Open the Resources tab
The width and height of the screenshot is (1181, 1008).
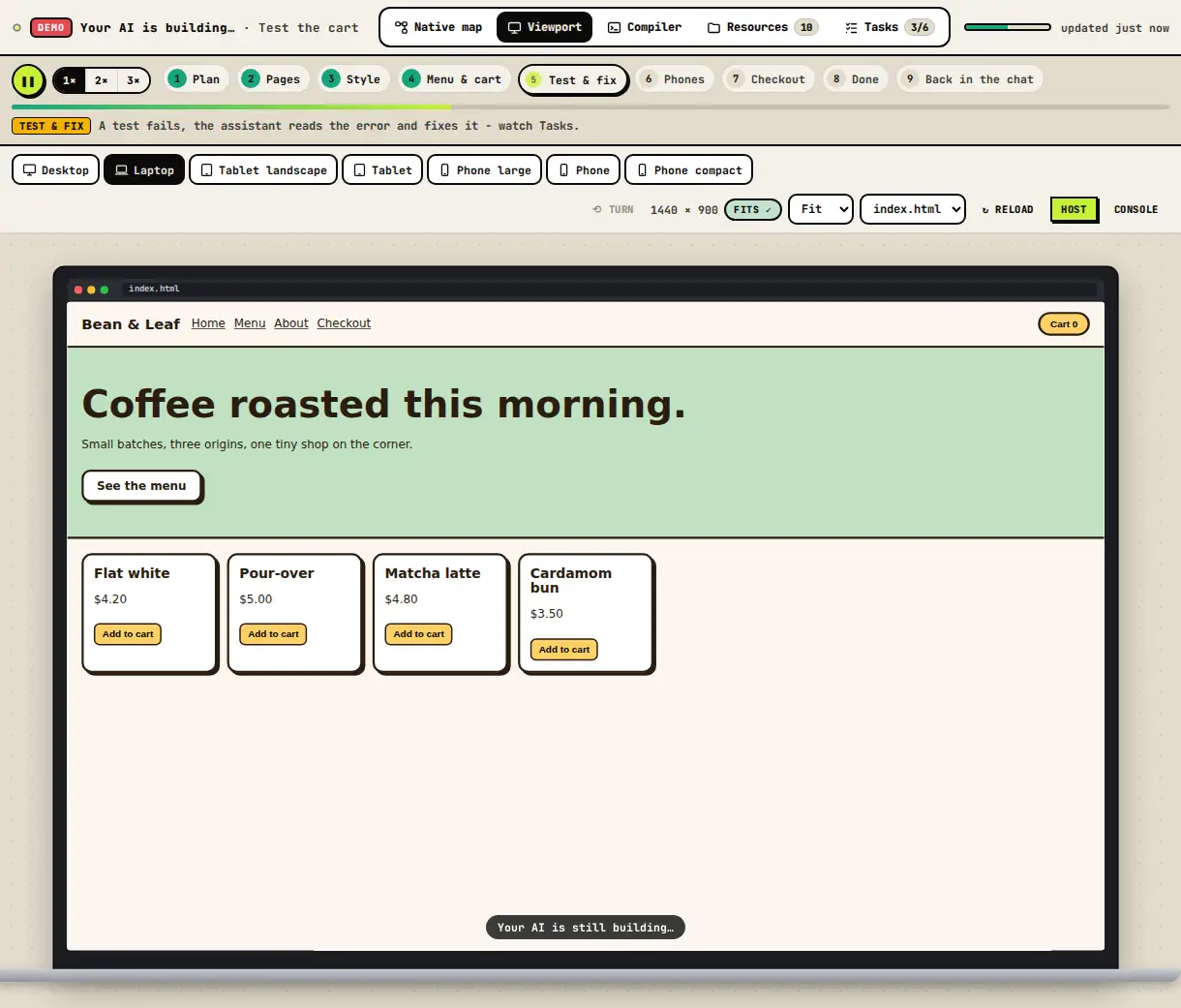(x=763, y=27)
